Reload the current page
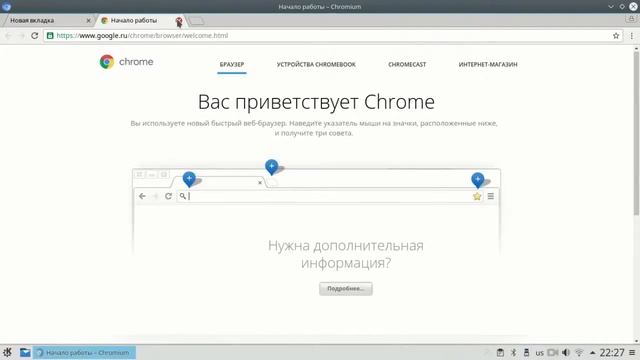The width and height of the screenshot is (640, 360). [35, 36]
